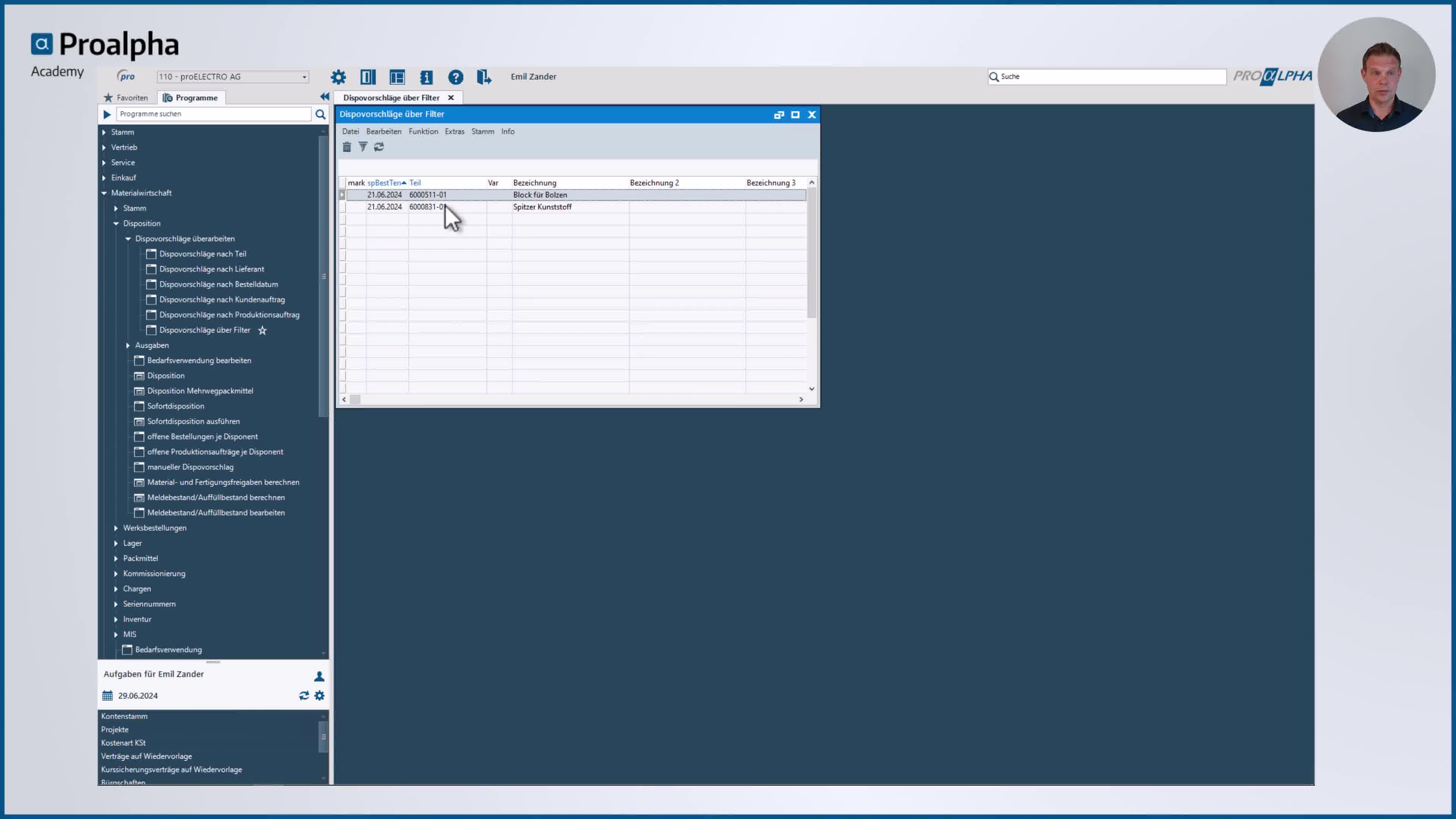Open Sofortdisposition program entry
Viewport: 1456px width, 819px height.
tap(175, 406)
